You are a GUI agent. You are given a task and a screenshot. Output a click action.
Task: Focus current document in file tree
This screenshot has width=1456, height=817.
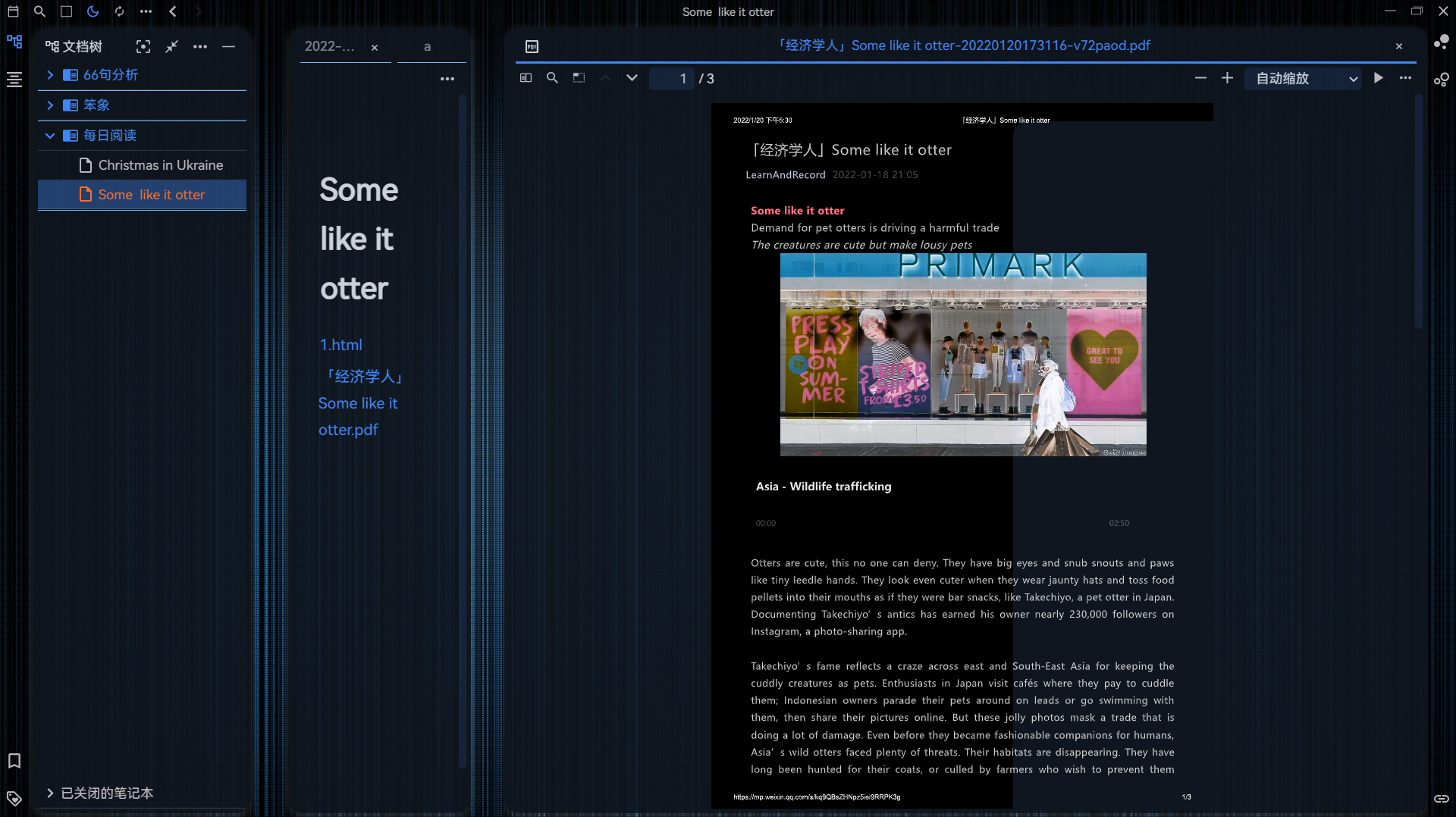[143, 47]
